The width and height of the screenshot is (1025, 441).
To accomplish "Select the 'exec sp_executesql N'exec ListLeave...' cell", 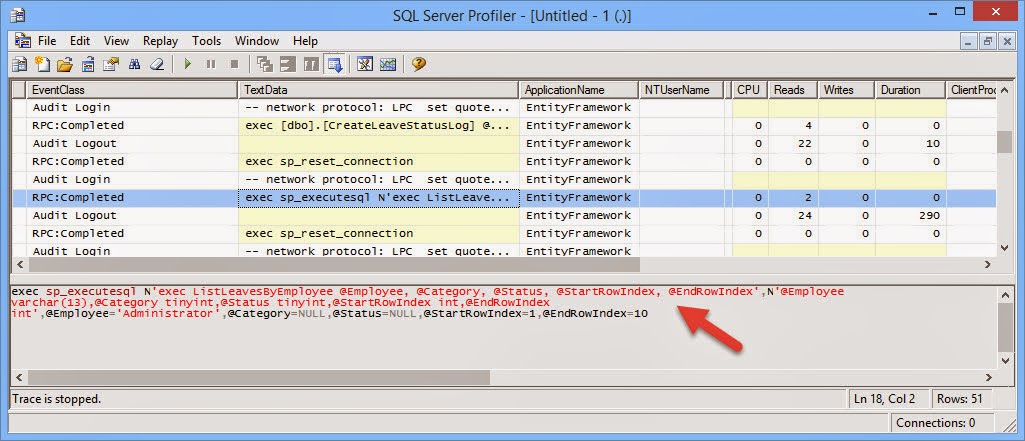I will (378, 197).
